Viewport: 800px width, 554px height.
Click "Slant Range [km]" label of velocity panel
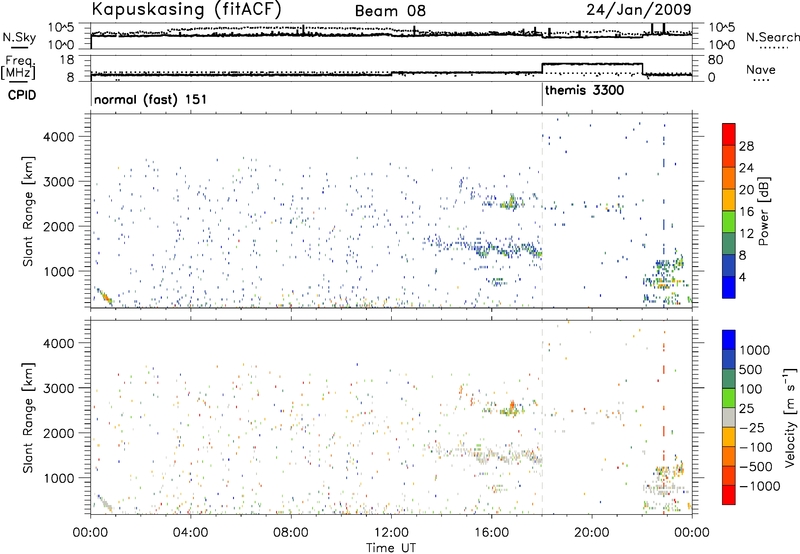pyautogui.click(x=28, y=418)
